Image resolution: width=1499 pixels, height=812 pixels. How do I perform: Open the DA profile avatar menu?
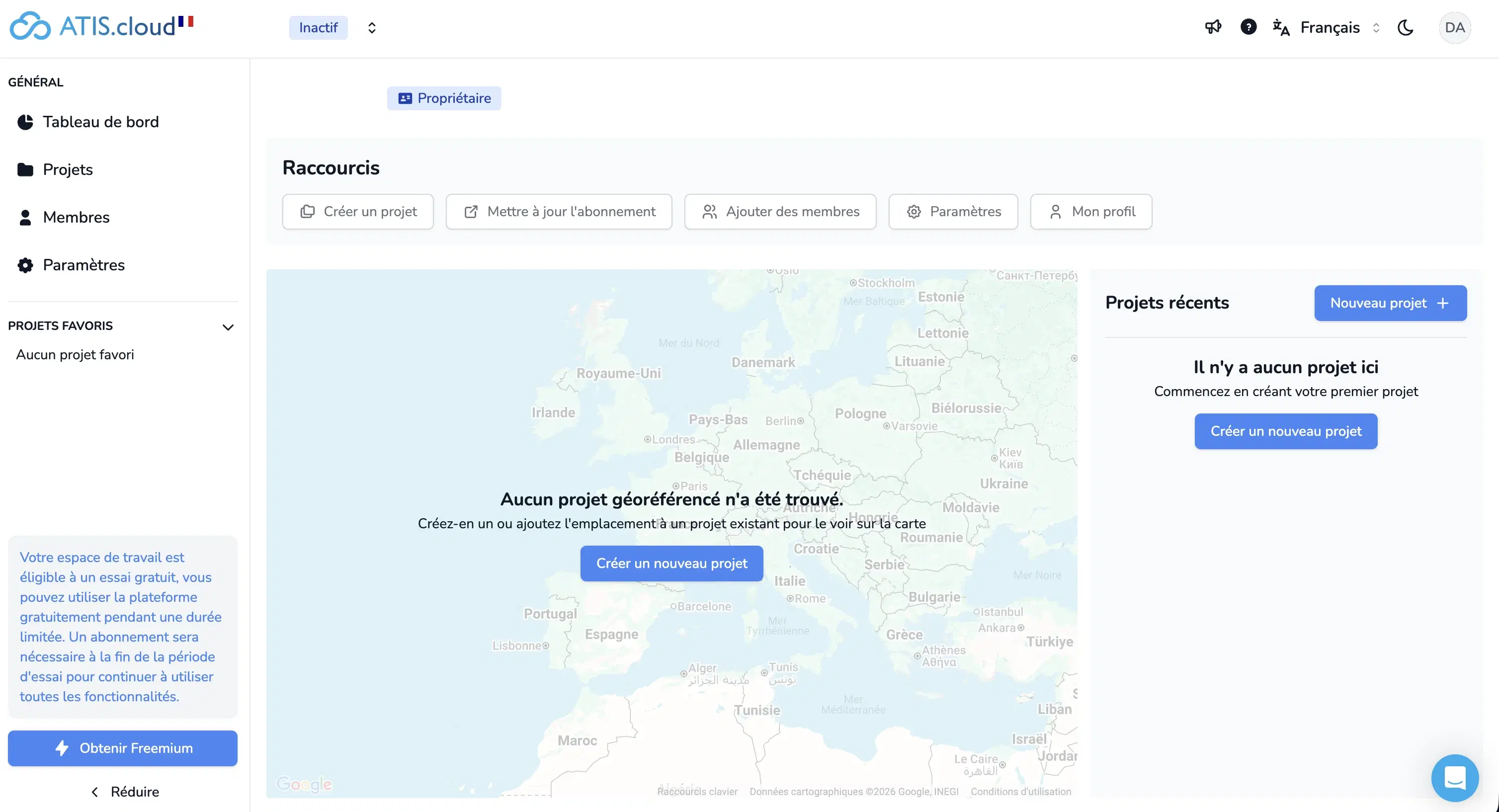coord(1455,27)
